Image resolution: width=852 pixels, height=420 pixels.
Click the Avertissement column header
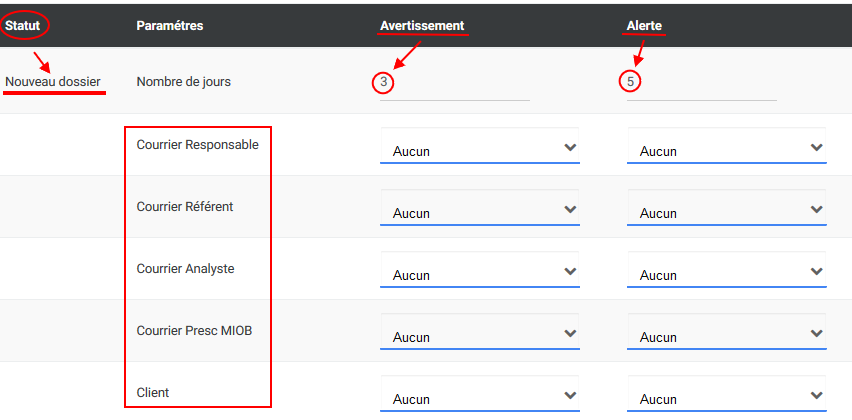click(x=422, y=26)
